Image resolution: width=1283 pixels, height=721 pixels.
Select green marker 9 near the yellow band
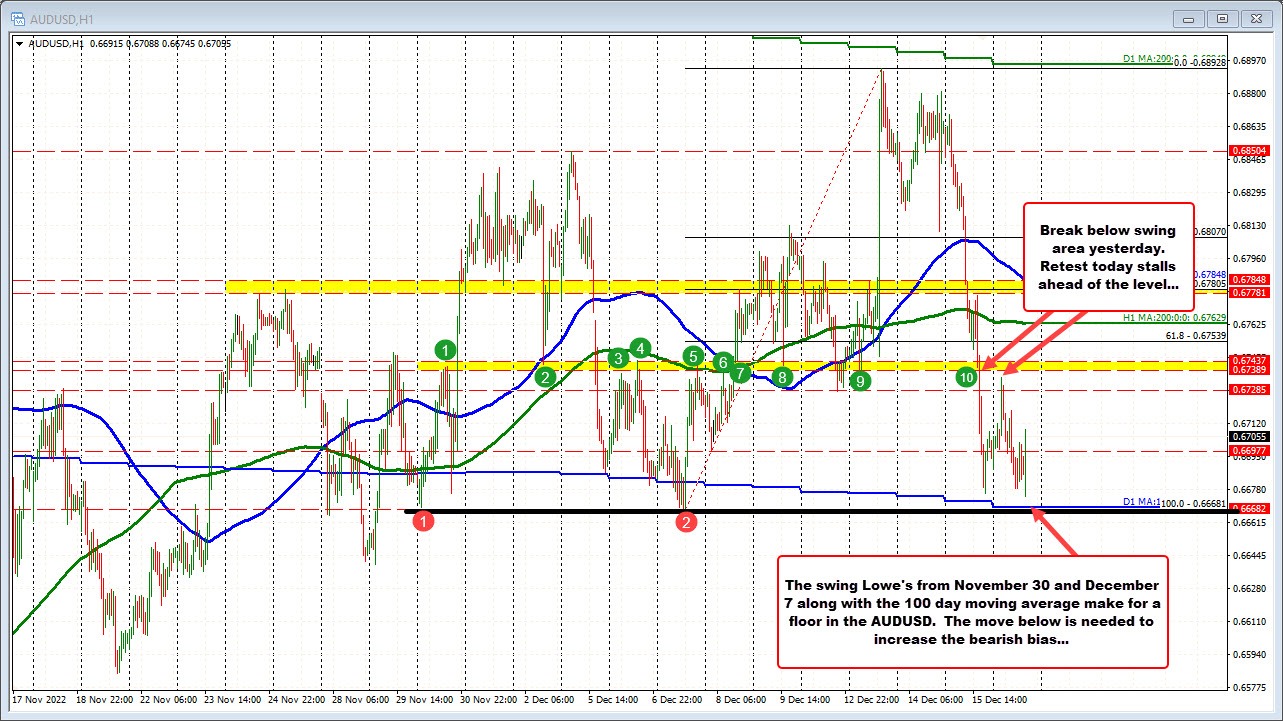click(859, 380)
